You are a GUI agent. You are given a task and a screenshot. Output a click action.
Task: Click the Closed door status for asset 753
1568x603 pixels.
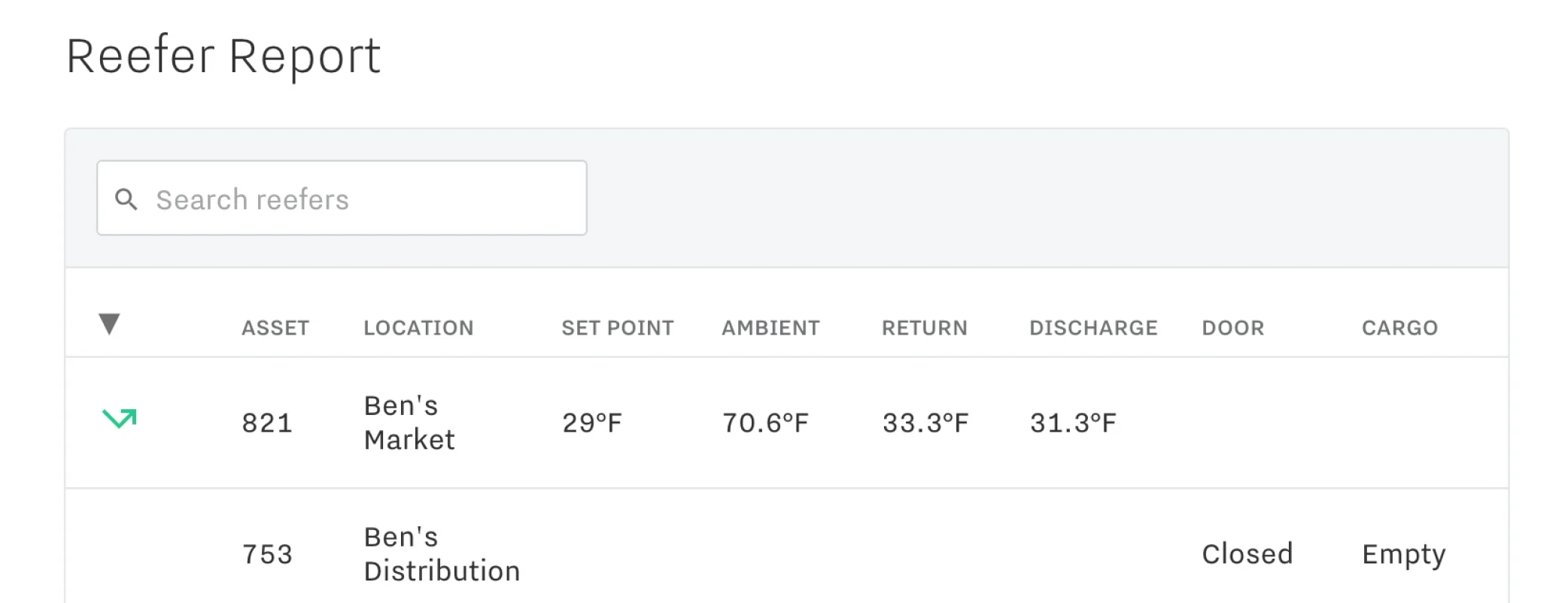(1247, 554)
